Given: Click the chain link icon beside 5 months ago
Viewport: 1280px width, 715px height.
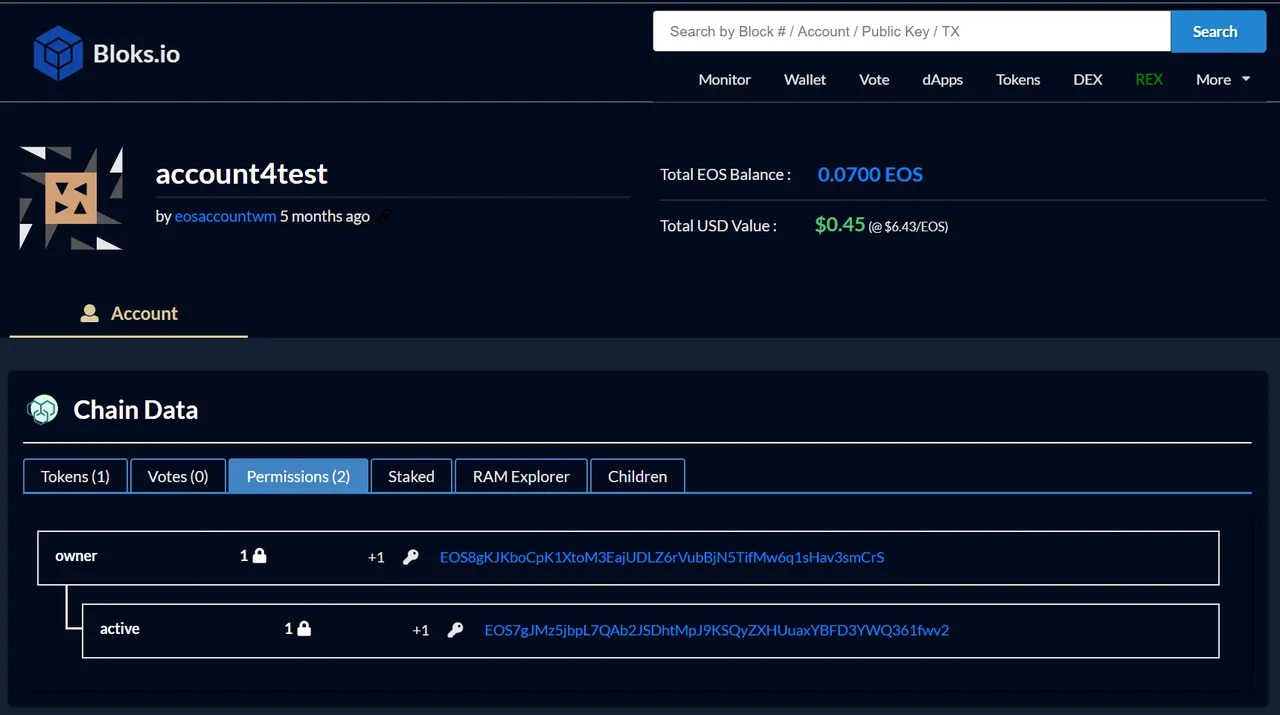Looking at the screenshot, I should click(384, 216).
